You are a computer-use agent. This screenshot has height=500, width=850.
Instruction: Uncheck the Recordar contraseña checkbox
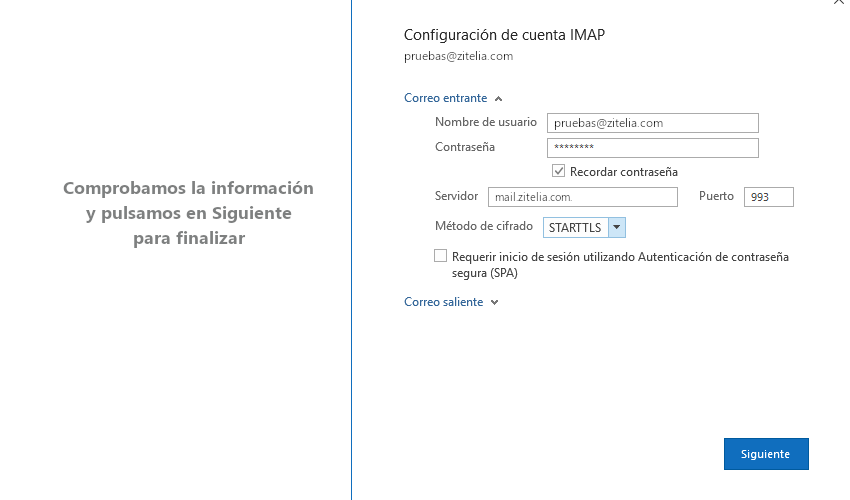[559, 171]
